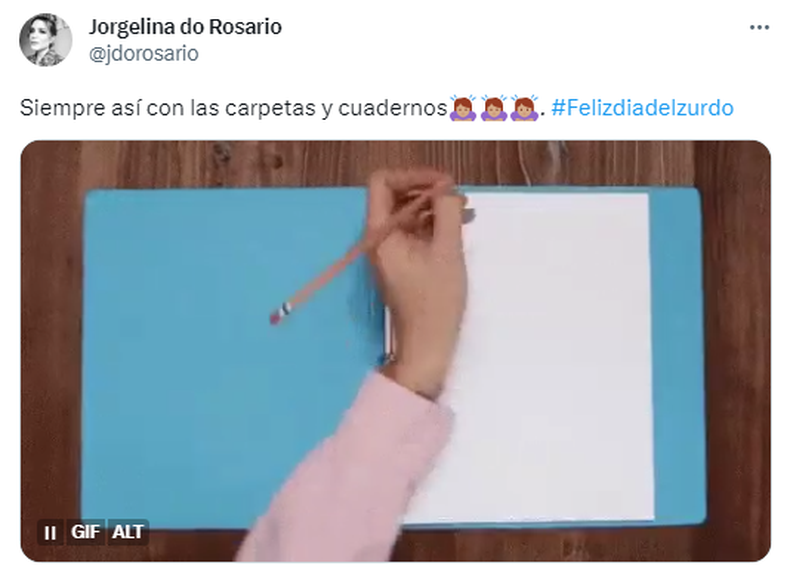The height and width of the screenshot is (584, 790).
Task: Click the display name Jorgelina do Rosario
Action: coord(185,27)
